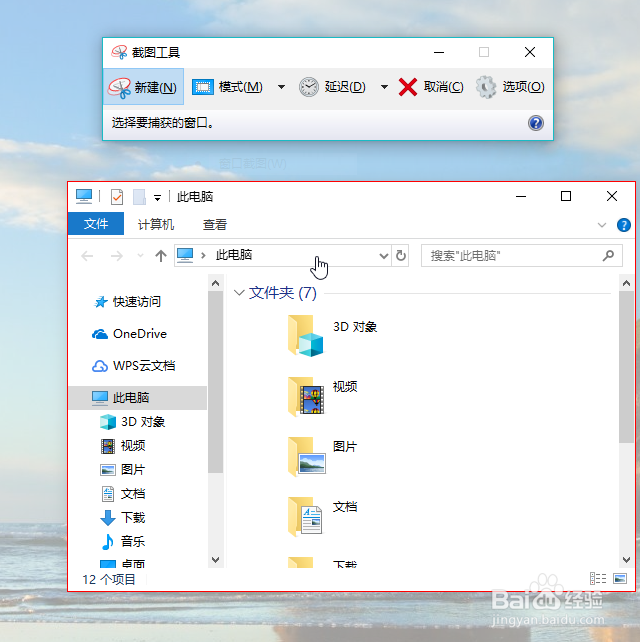Click the address bar computer icon
The height and width of the screenshot is (642, 640).
185,255
